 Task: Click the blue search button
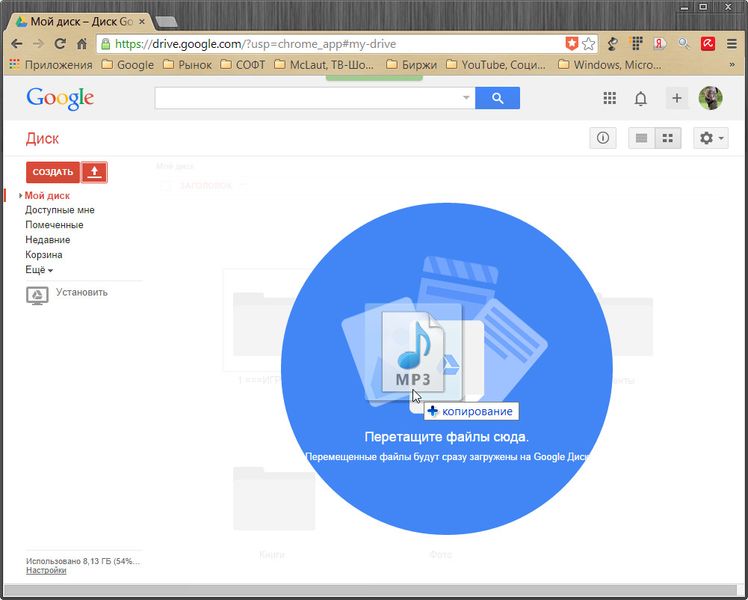point(498,98)
